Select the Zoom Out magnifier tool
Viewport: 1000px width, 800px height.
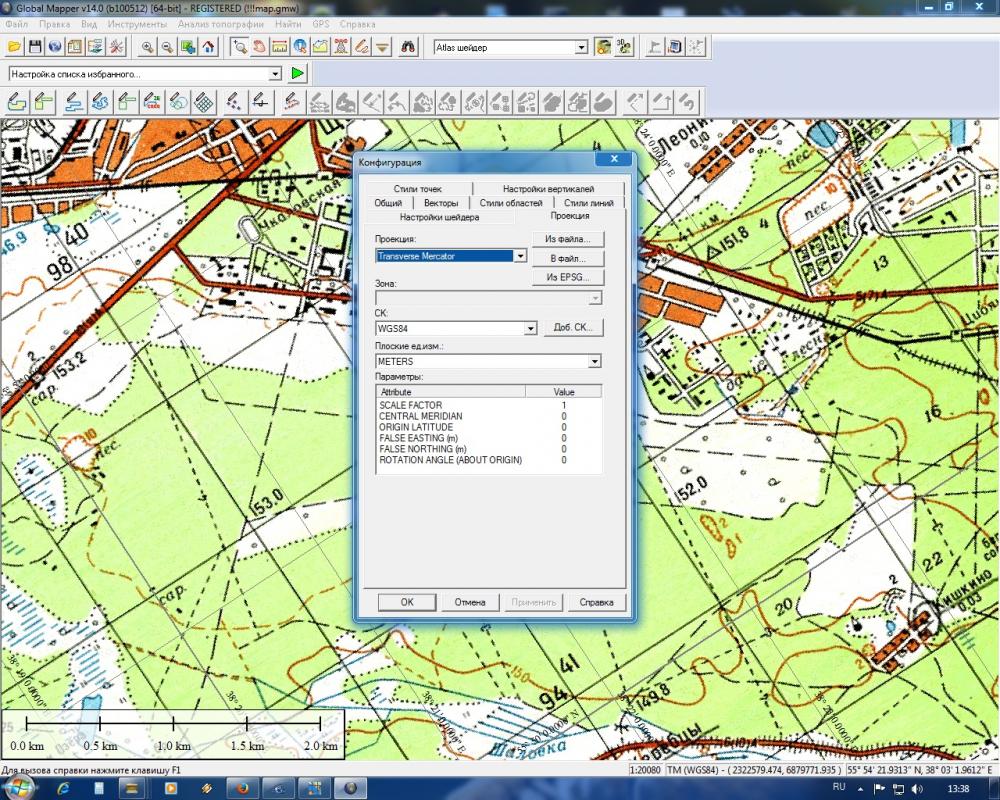click(167, 47)
